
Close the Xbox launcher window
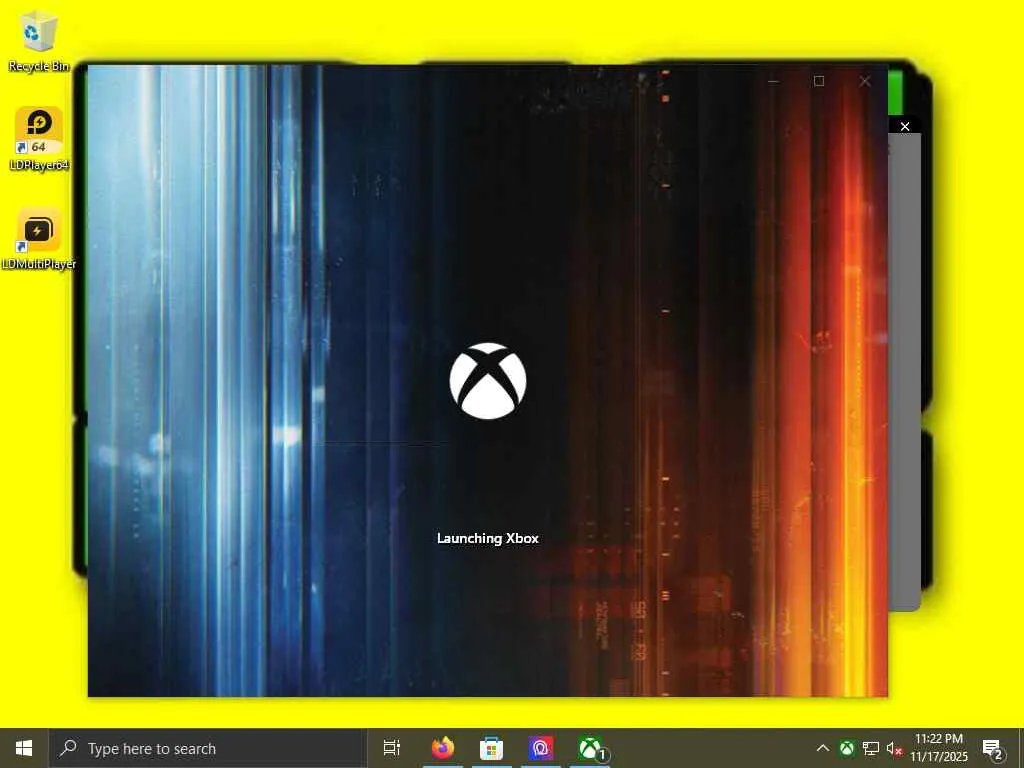[865, 81]
